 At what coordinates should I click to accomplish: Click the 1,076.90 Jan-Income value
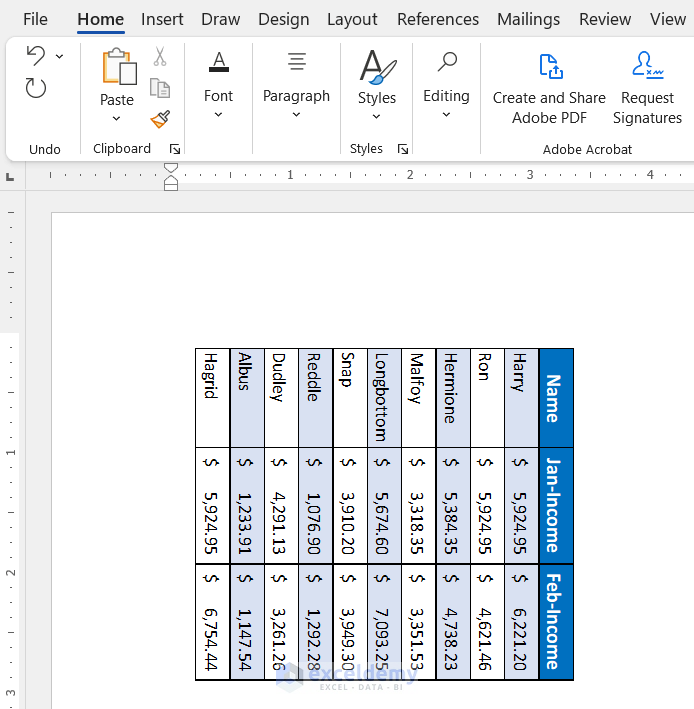coord(313,523)
